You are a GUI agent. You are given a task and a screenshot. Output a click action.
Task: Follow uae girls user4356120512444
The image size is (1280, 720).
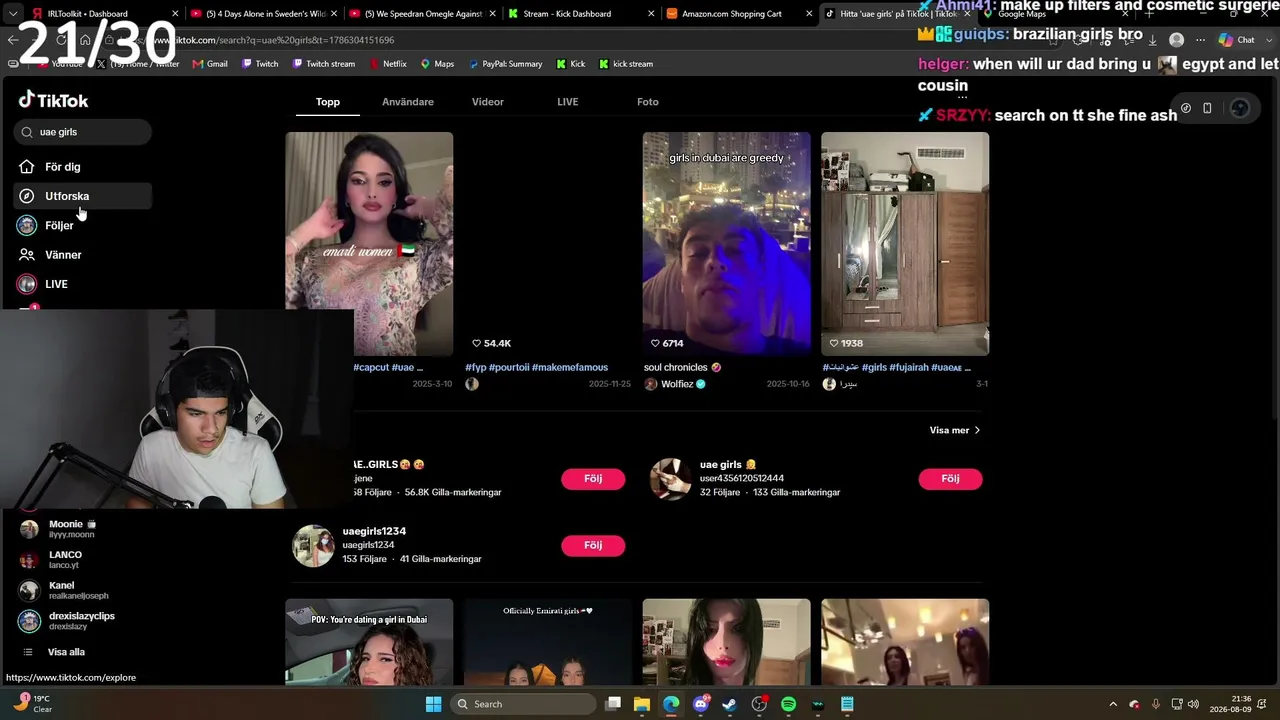950,479
